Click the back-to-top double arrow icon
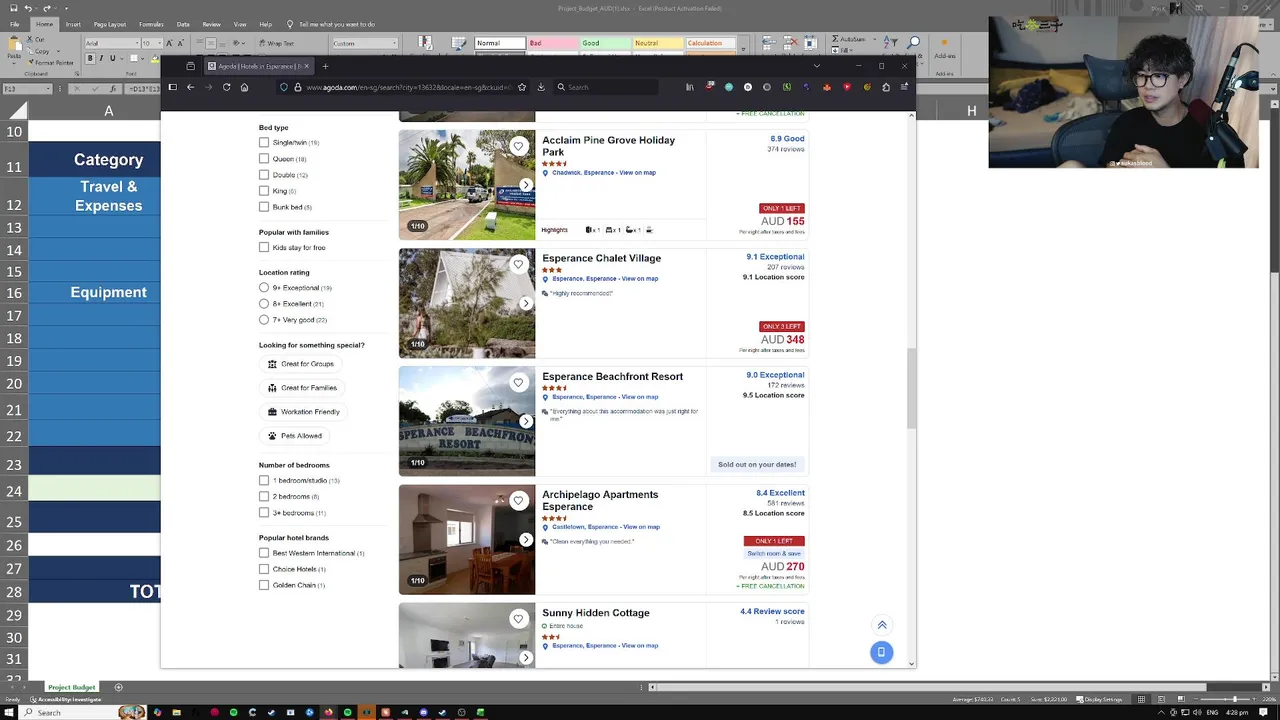 pos(882,625)
